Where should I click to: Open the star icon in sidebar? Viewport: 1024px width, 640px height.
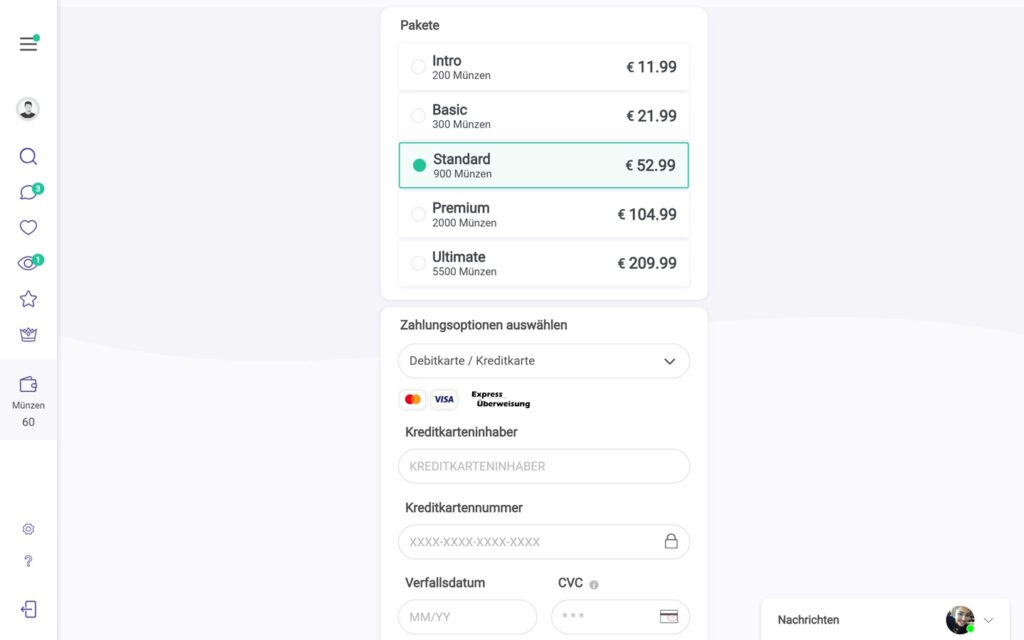28,299
